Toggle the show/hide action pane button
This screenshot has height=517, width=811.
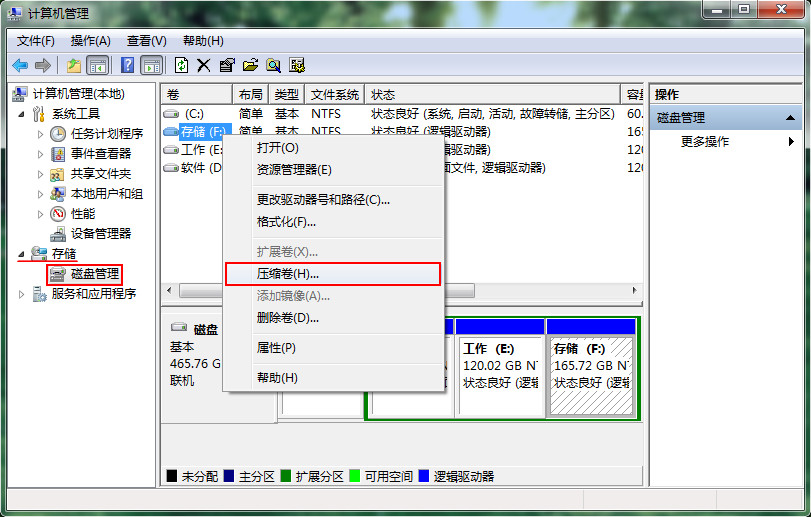pos(151,65)
